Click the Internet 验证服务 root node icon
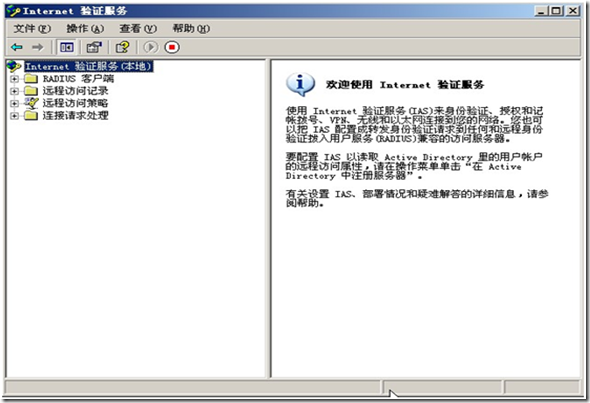The height and width of the screenshot is (403, 590). (14, 66)
